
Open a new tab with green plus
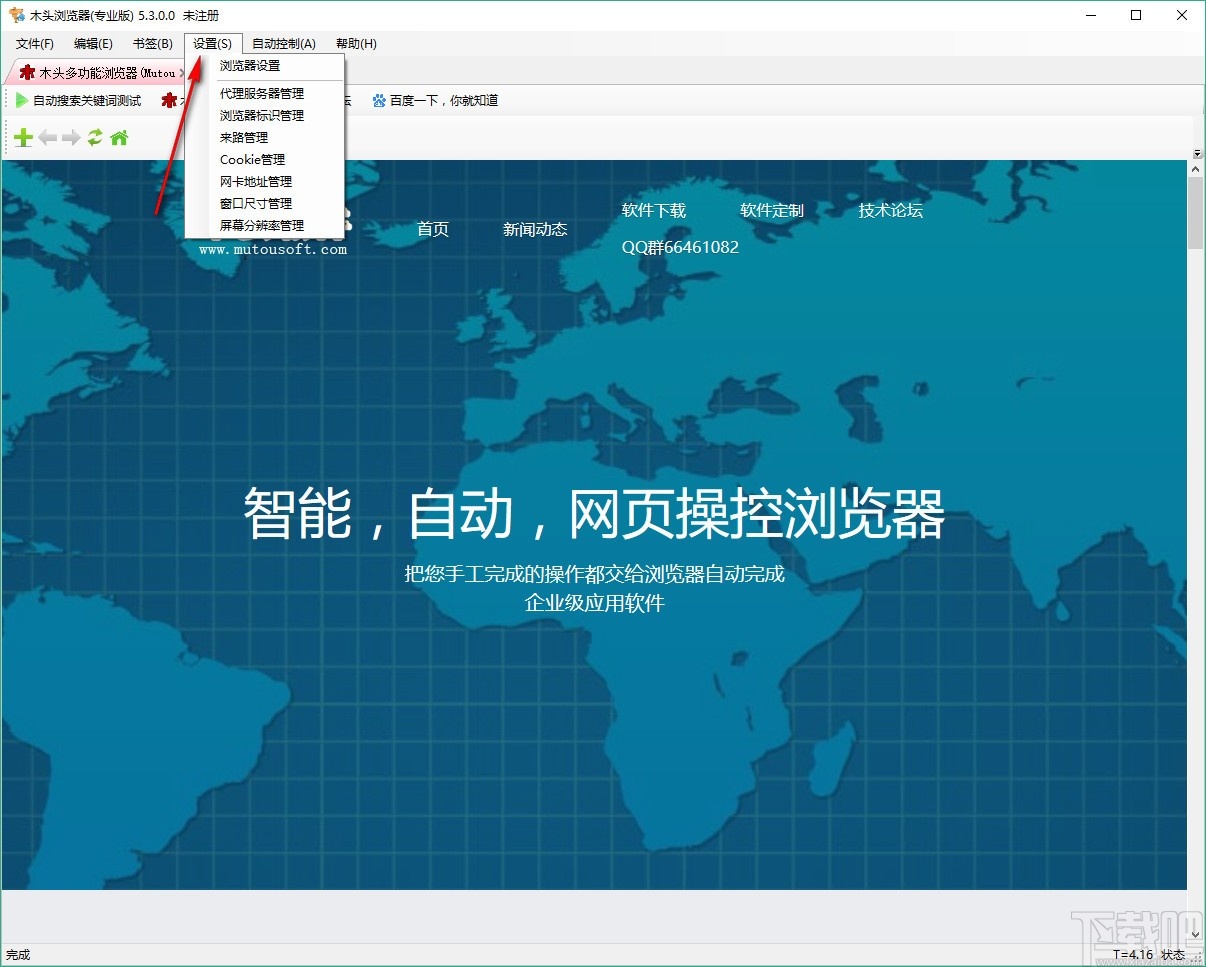pos(23,138)
